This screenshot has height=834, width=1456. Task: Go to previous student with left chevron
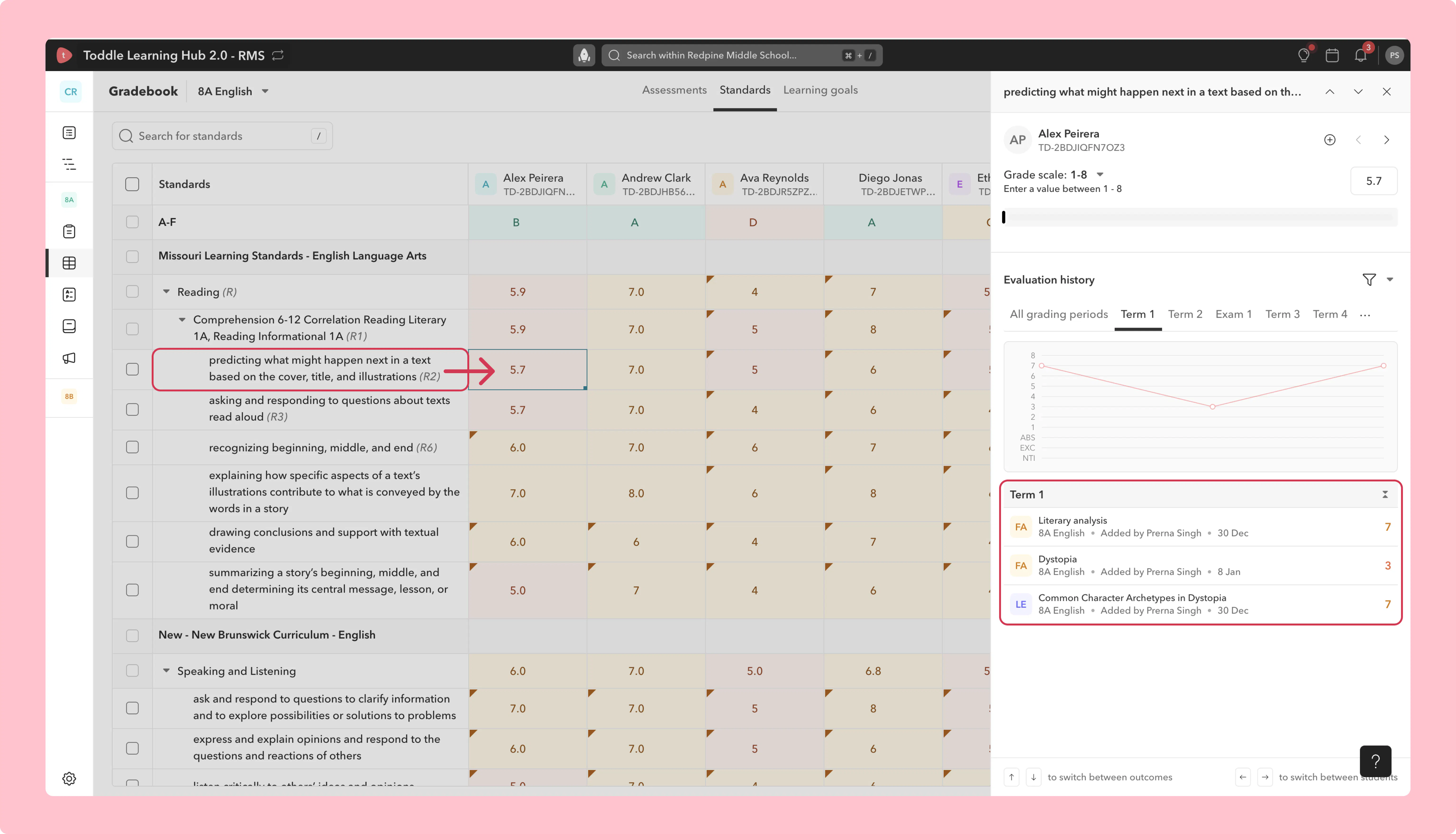(x=1358, y=140)
